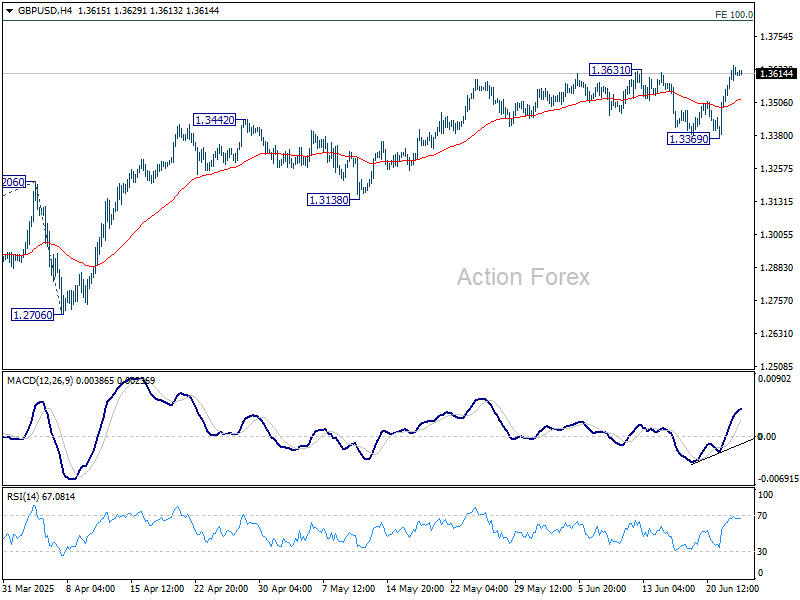The width and height of the screenshot is (800, 600).
Task: Click the Action Forex watermark text
Action: point(523,277)
